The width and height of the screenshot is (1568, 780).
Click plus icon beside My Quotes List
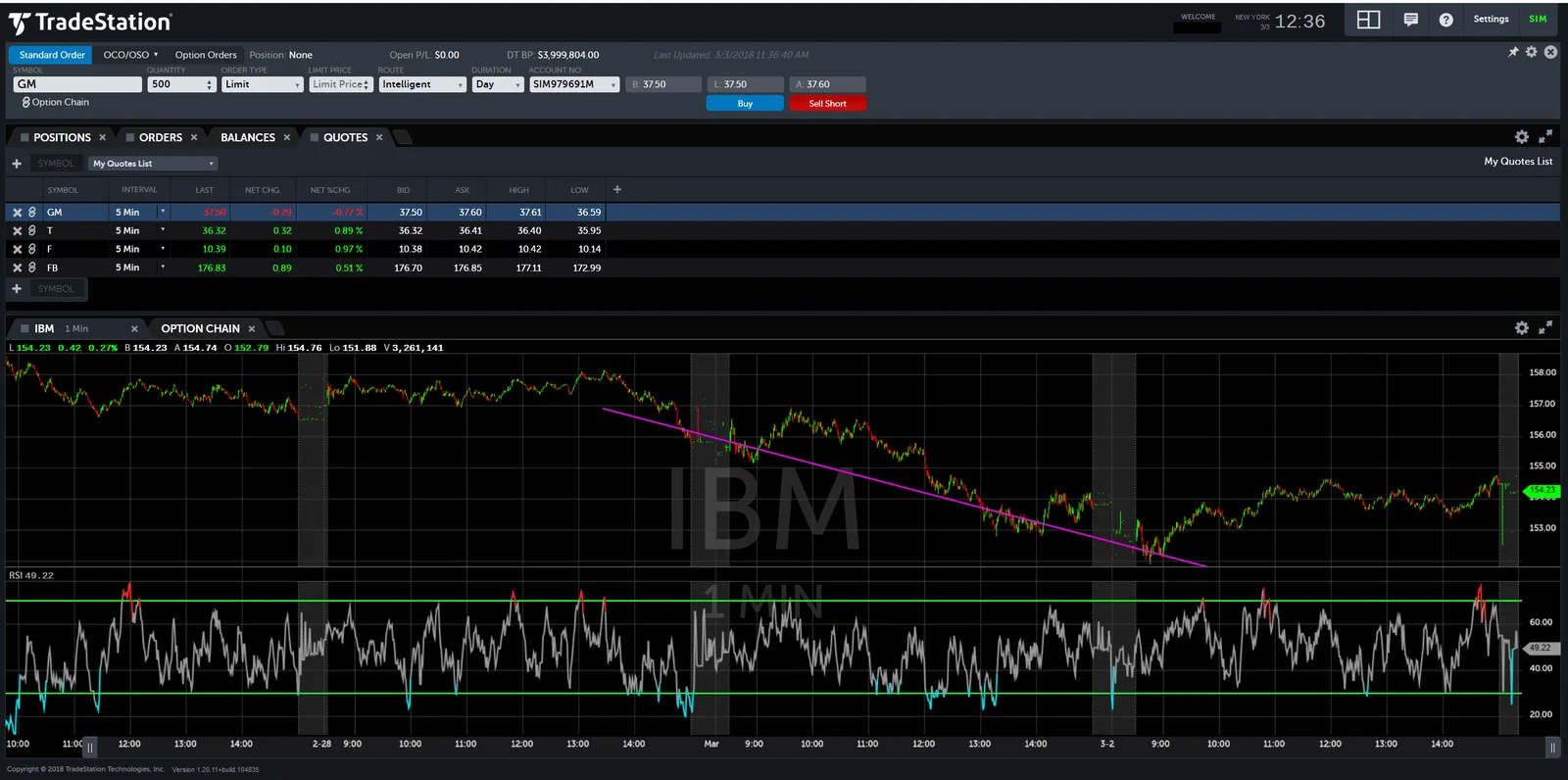point(17,164)
